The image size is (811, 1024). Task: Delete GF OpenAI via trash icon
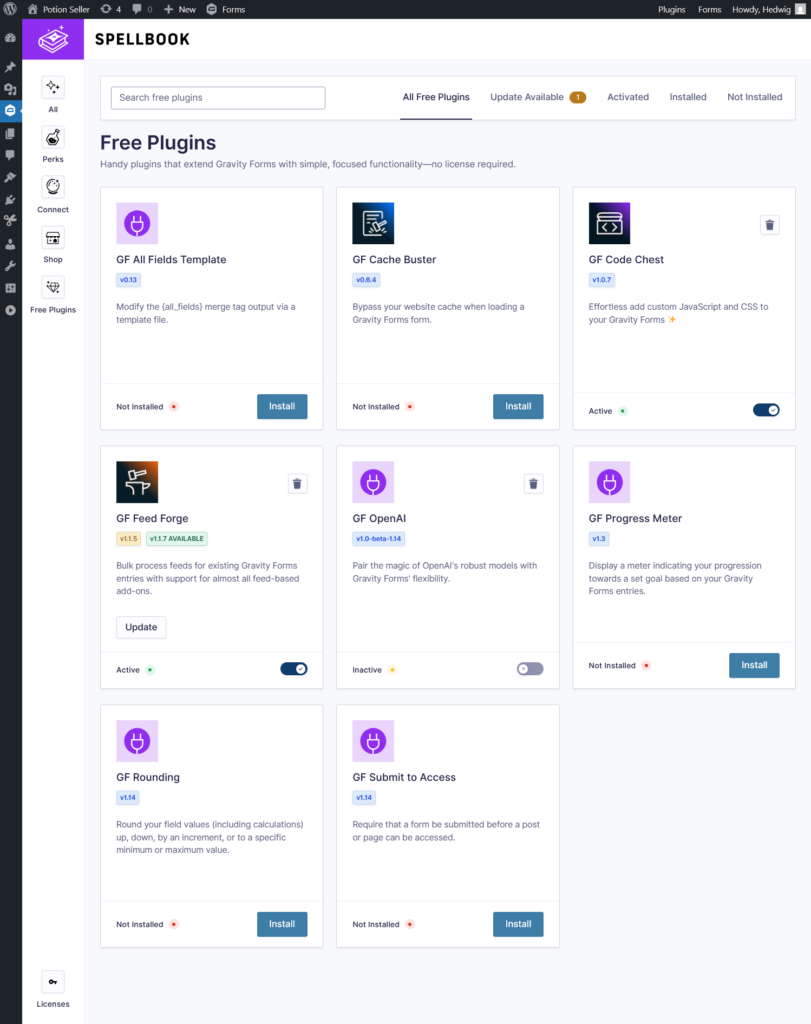click(x=533, y=484)
